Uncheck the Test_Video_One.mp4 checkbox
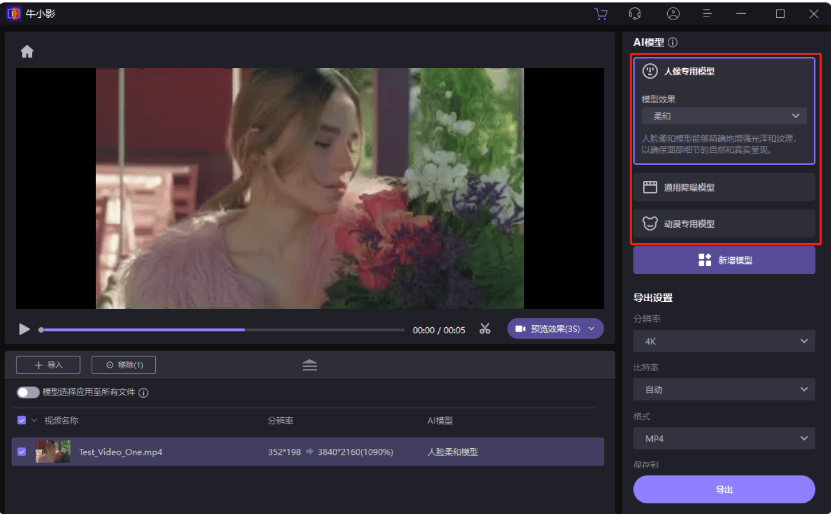 click(x=22, y=452)
